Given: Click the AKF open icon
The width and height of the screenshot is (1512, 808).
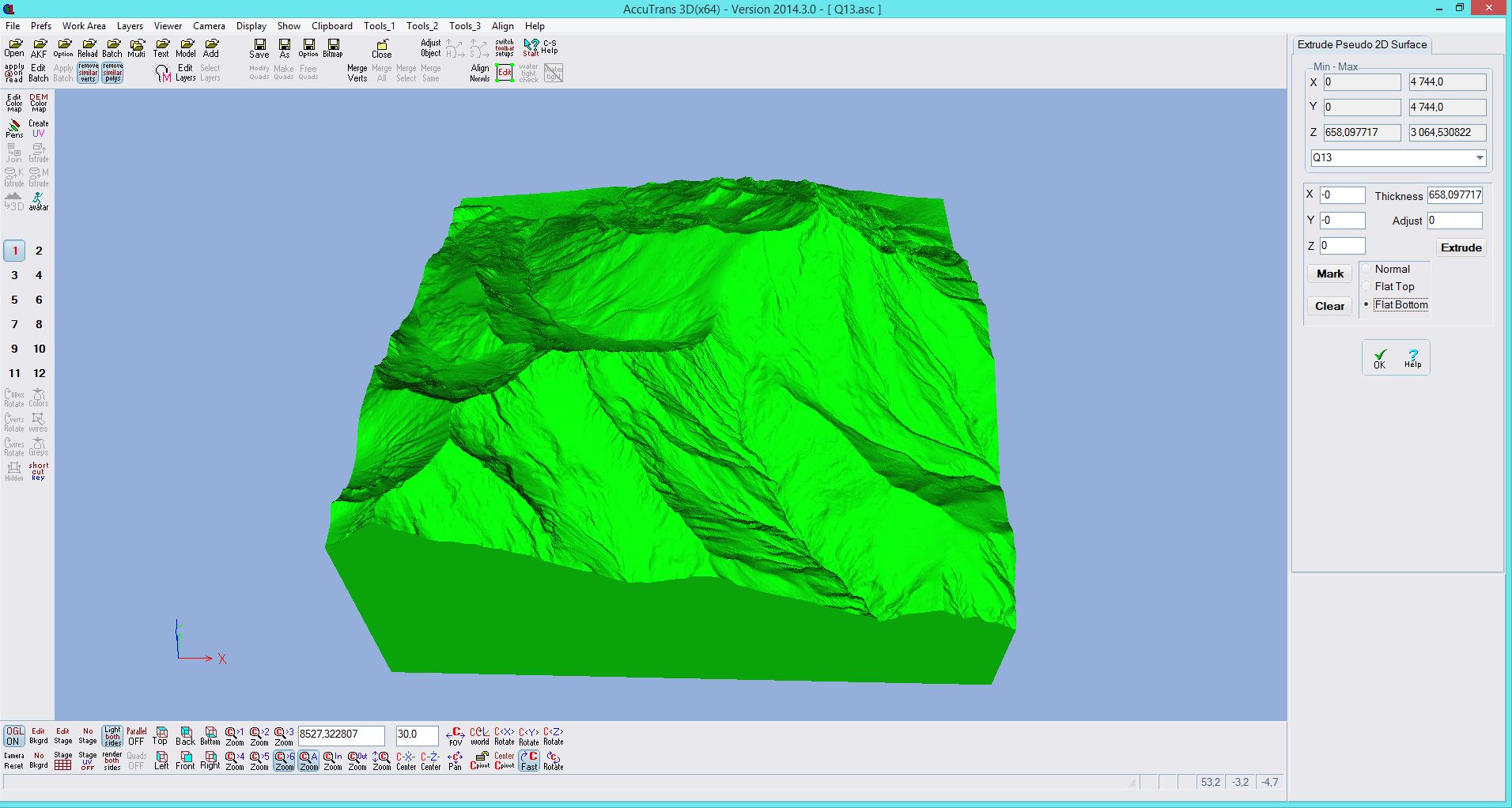Looking at the screenshot, I should coord(39,48).
